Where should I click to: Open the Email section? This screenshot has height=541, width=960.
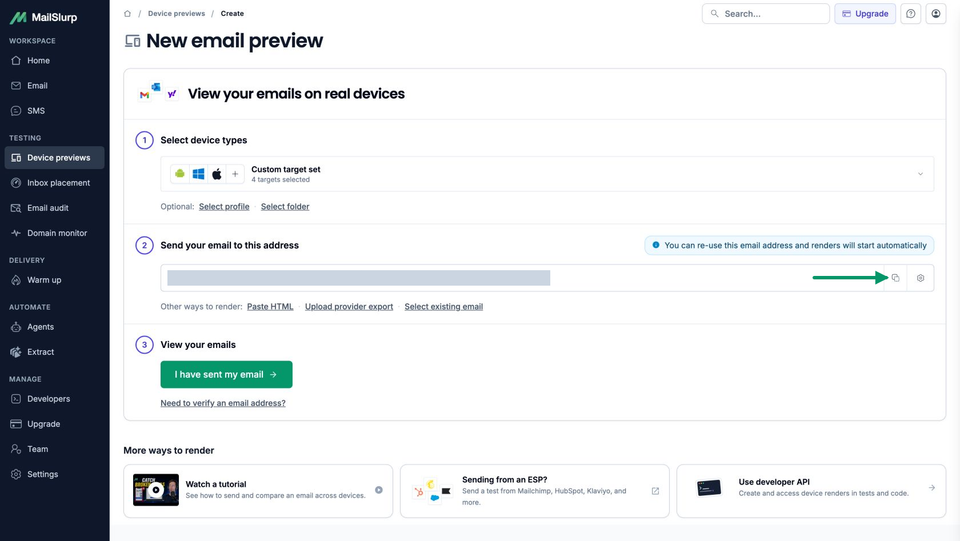[x=54, y=86]
